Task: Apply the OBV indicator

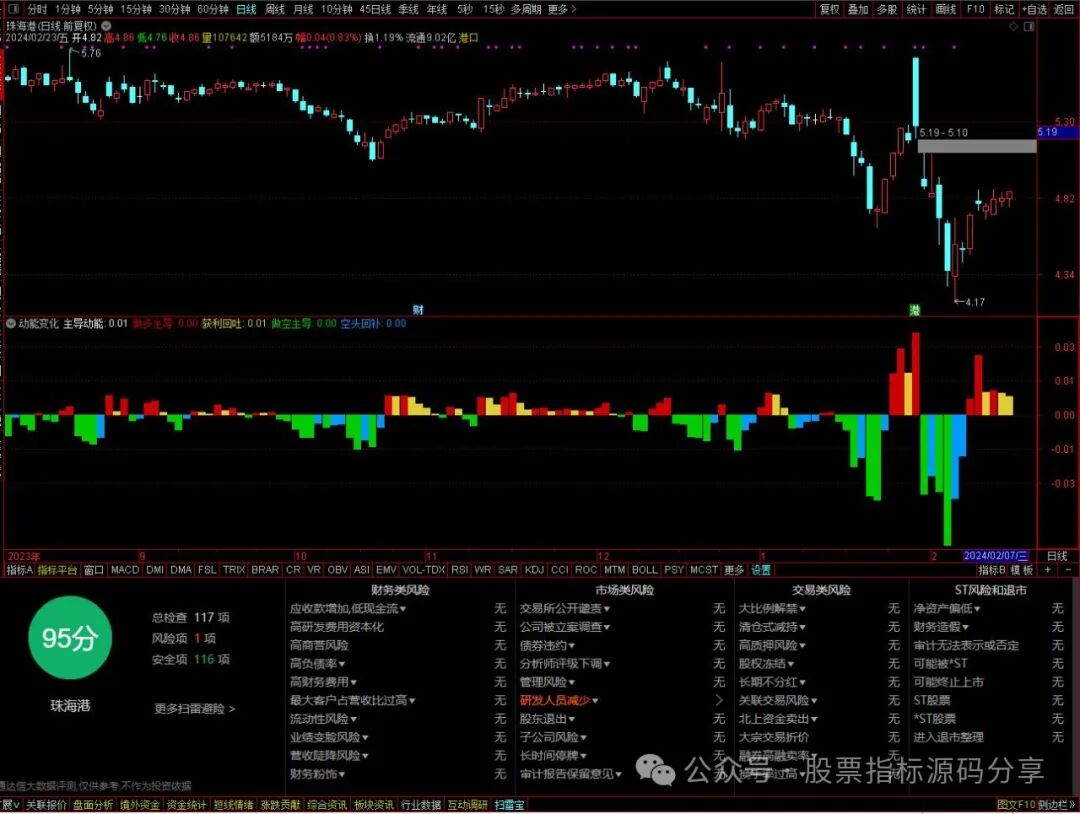Action: 338,570
